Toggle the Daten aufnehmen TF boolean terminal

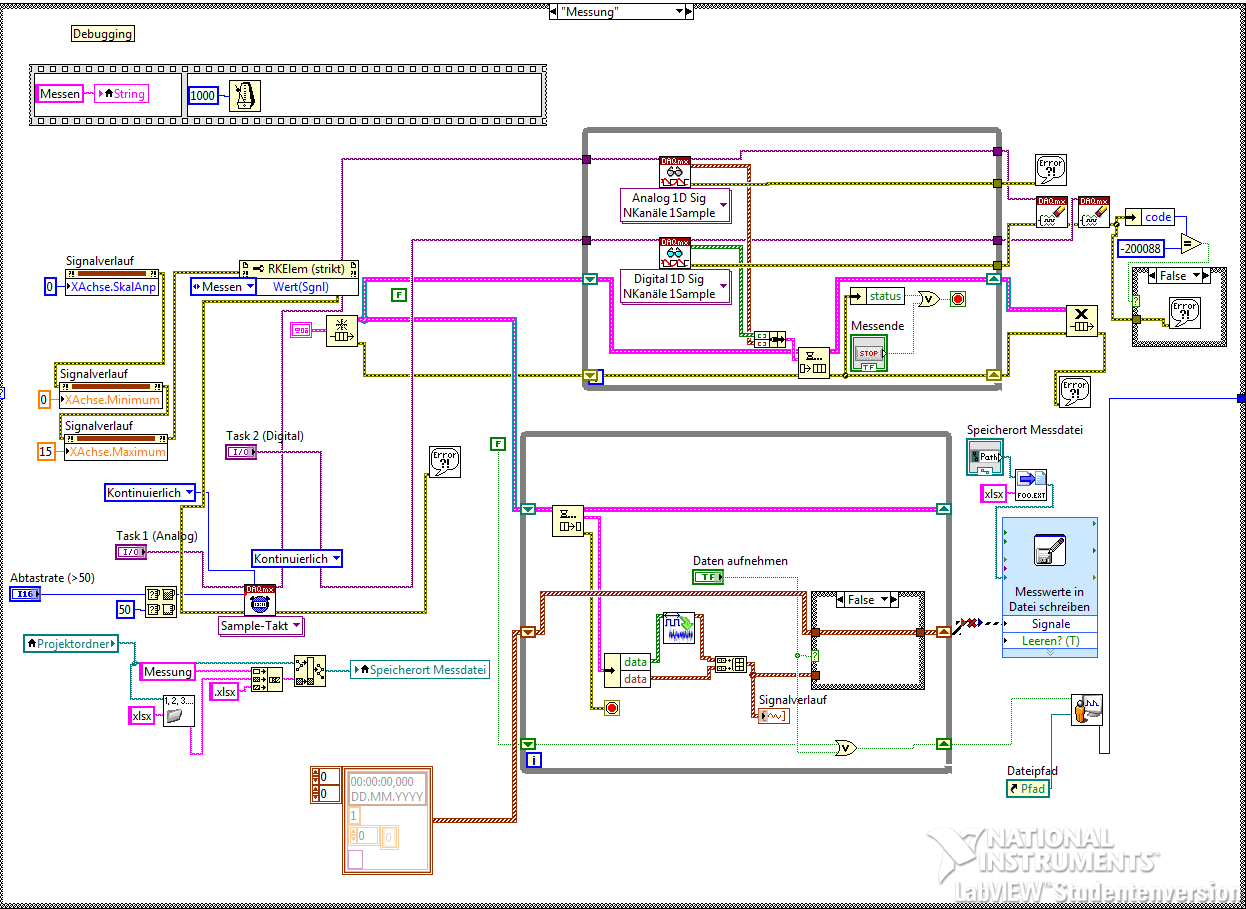[x=708, y=577]
